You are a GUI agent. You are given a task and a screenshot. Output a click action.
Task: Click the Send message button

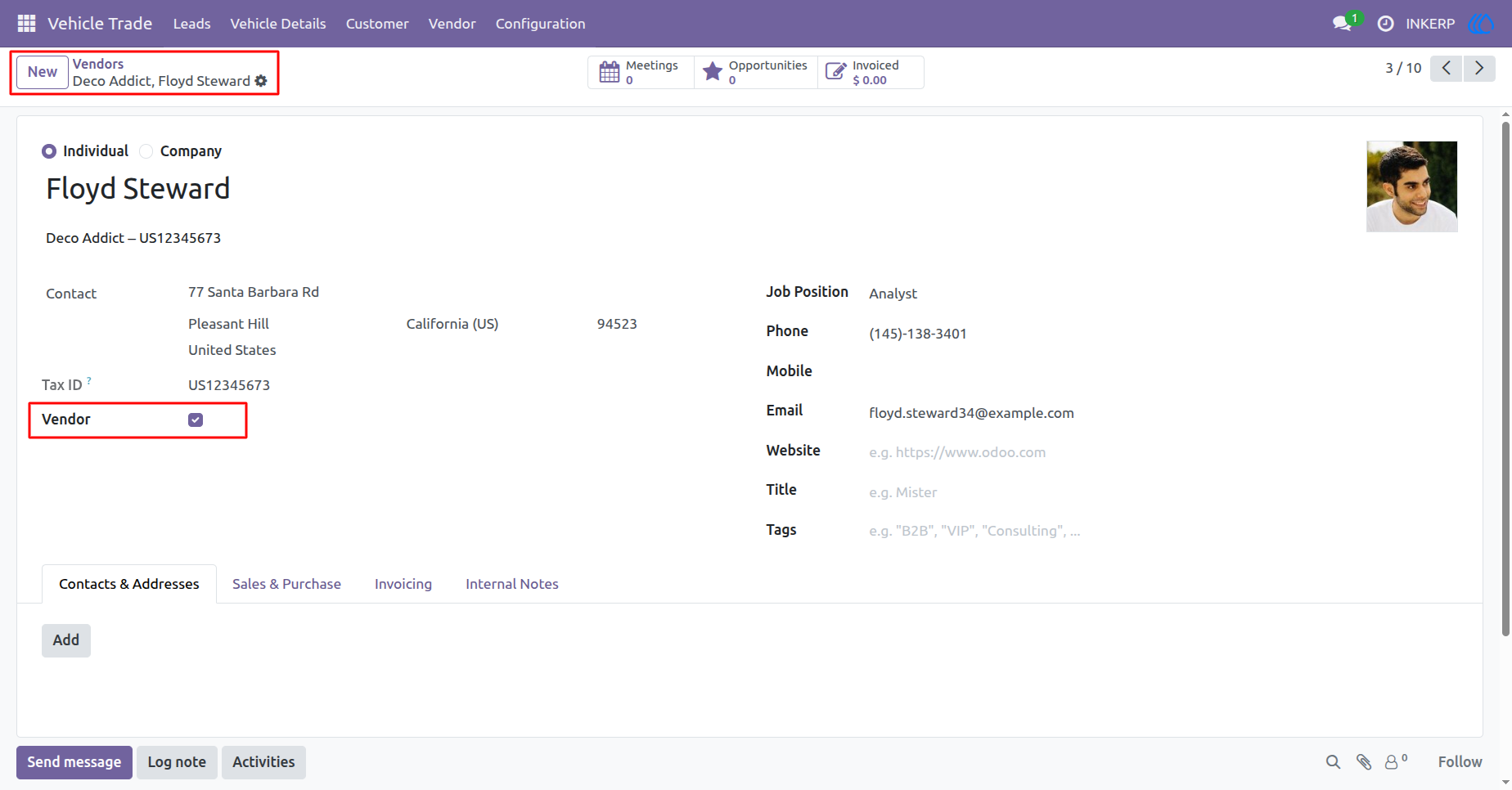(74, 762)
